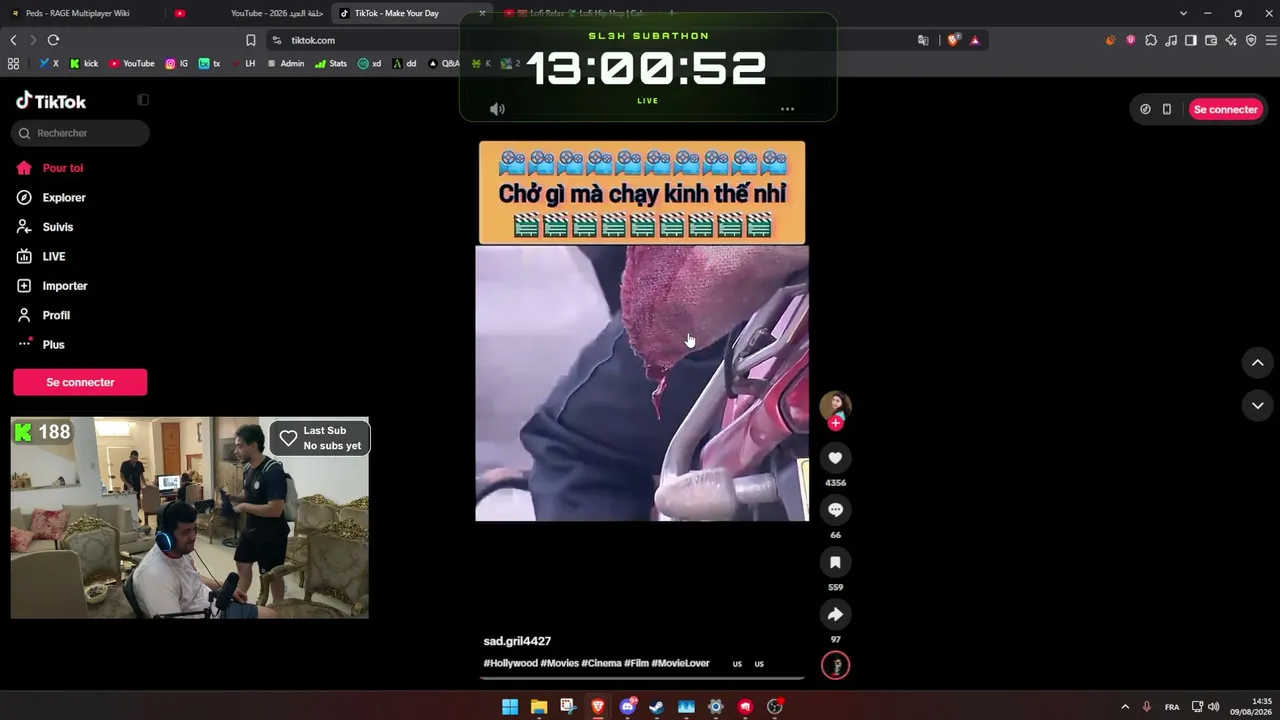Image resolution: width=1280 pixels, height=720 pixels.
Task: Open Brave Rewards triangle icon
Action: 975,40
